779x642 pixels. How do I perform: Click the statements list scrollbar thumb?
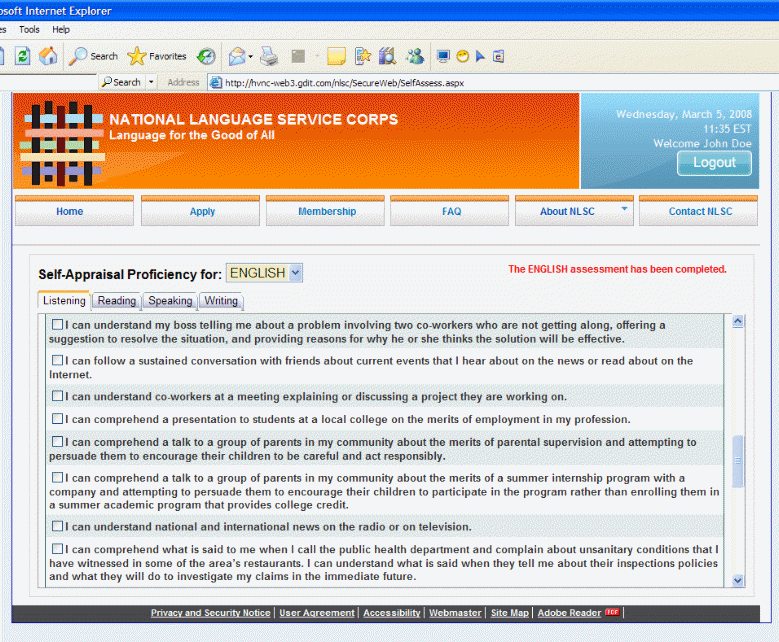(x=739, y=462)
